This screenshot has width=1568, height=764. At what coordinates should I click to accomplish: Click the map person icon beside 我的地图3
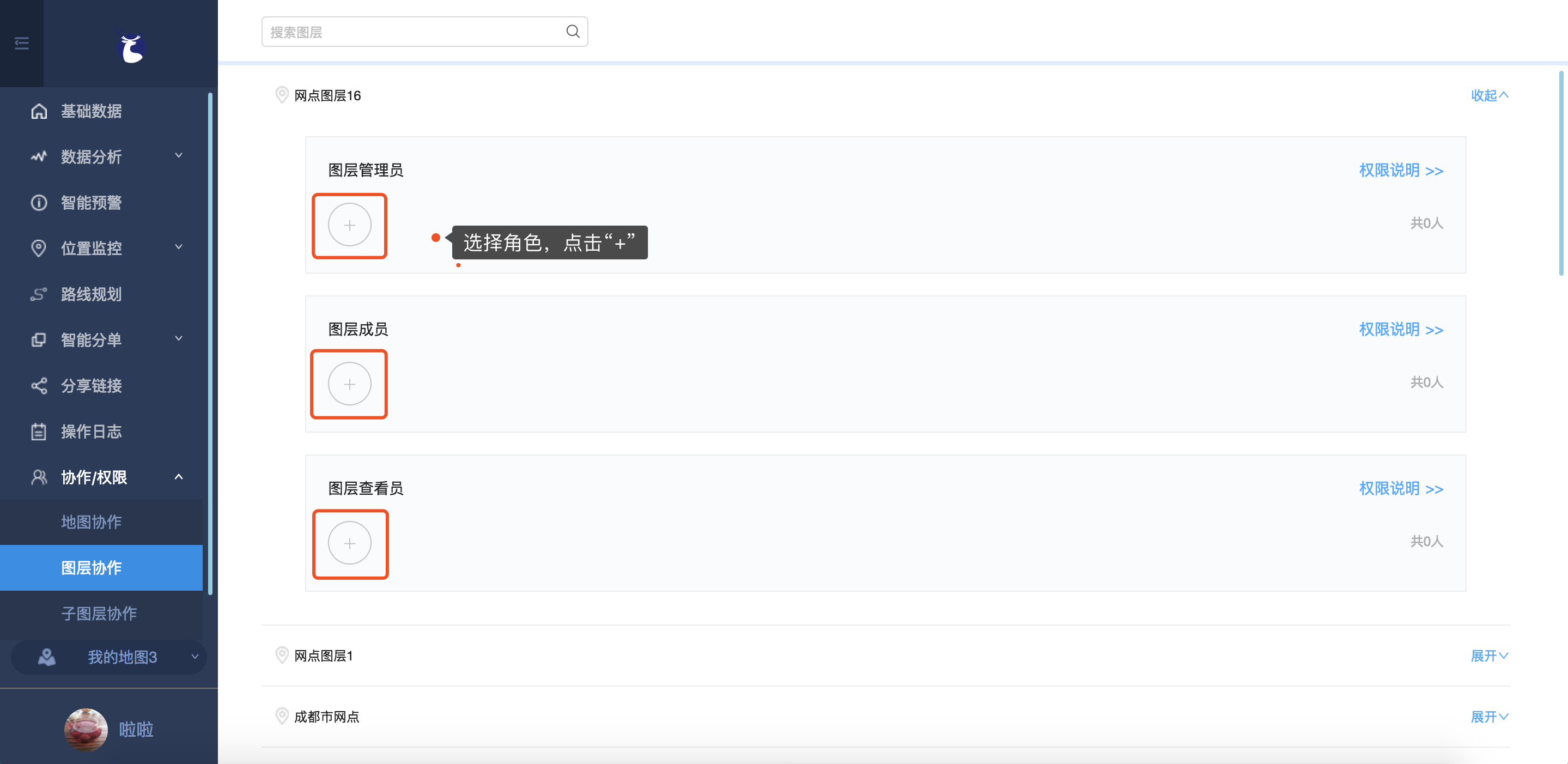[47, 657]
